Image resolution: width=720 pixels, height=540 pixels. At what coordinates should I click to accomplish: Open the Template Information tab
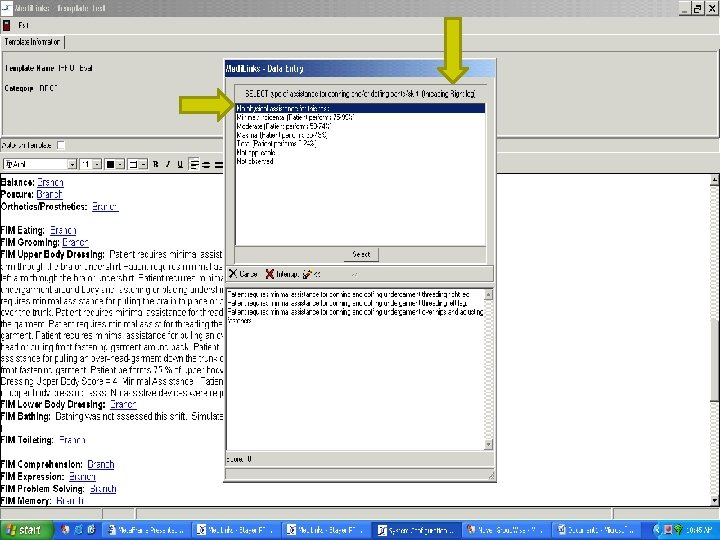[x=33, y=42]
